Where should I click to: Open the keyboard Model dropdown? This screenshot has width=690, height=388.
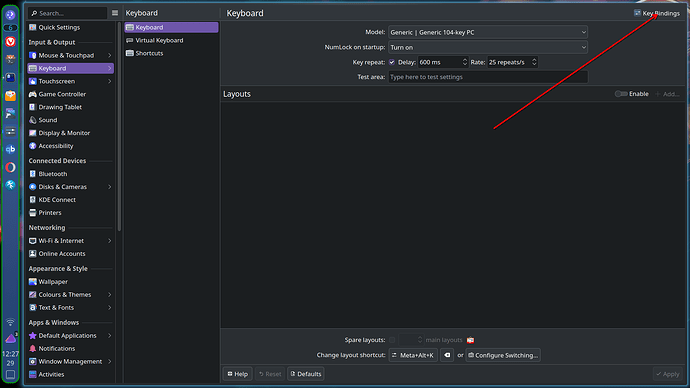pos(488,32)
